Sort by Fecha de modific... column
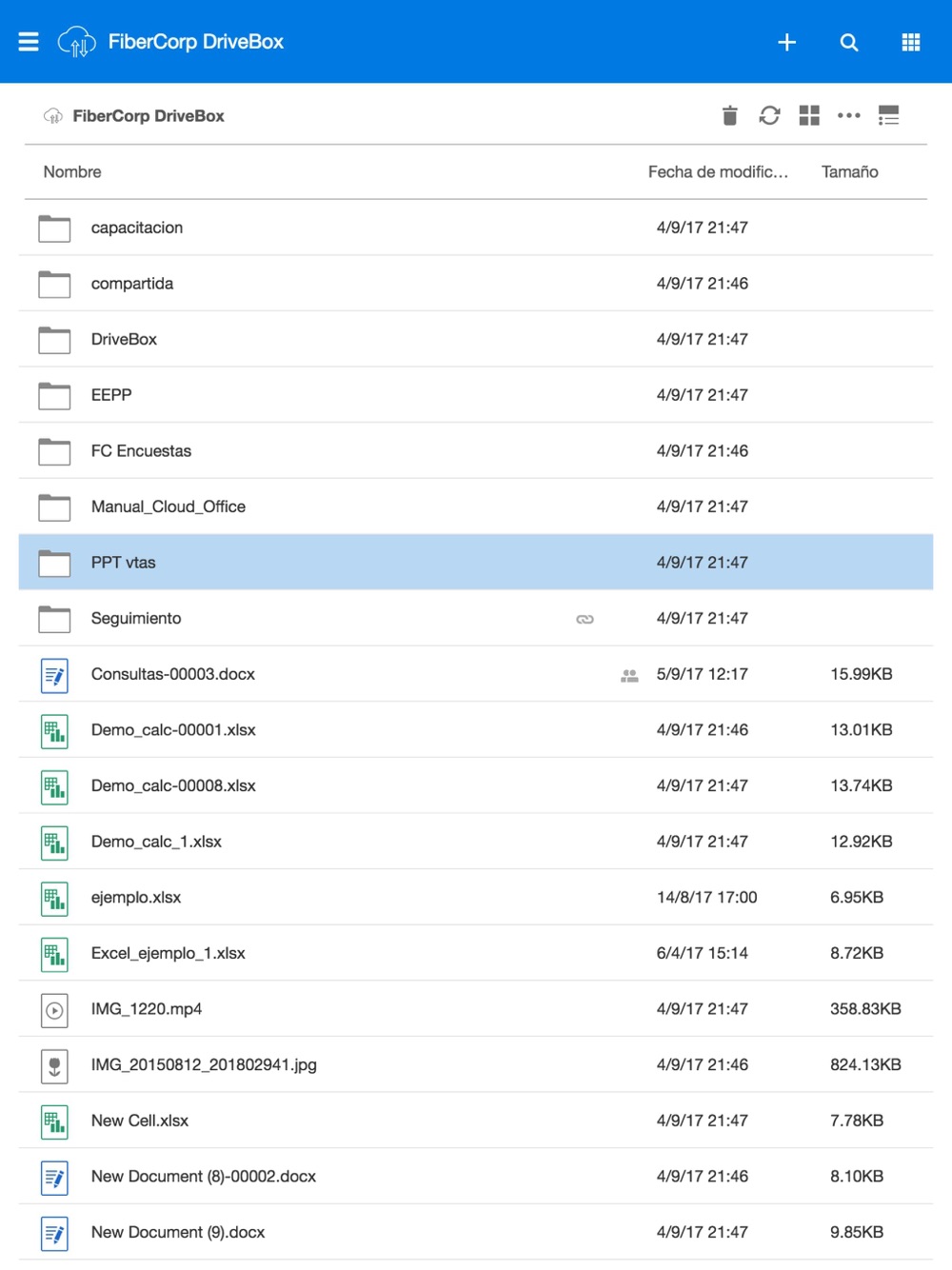Screen dimensions: 952x1270 718,172
